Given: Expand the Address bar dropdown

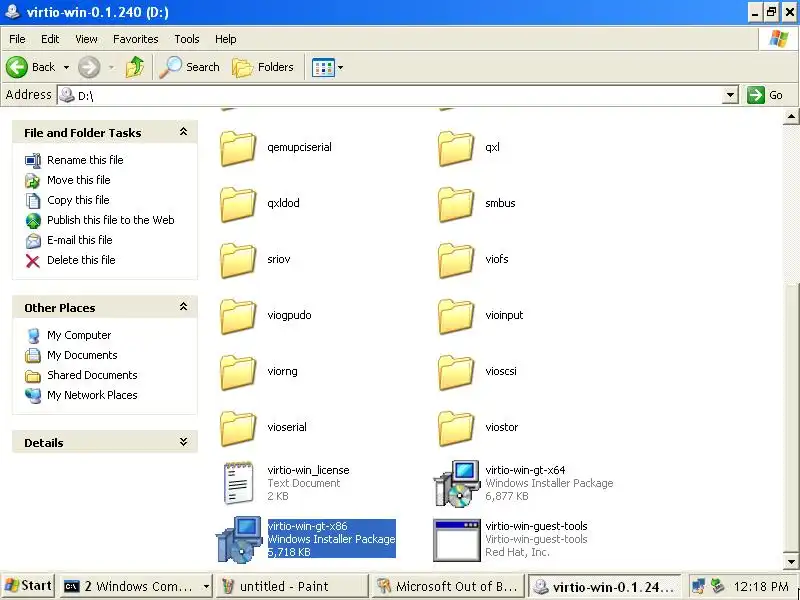Looking at the screenshot, I should click(x=731, y=95).
